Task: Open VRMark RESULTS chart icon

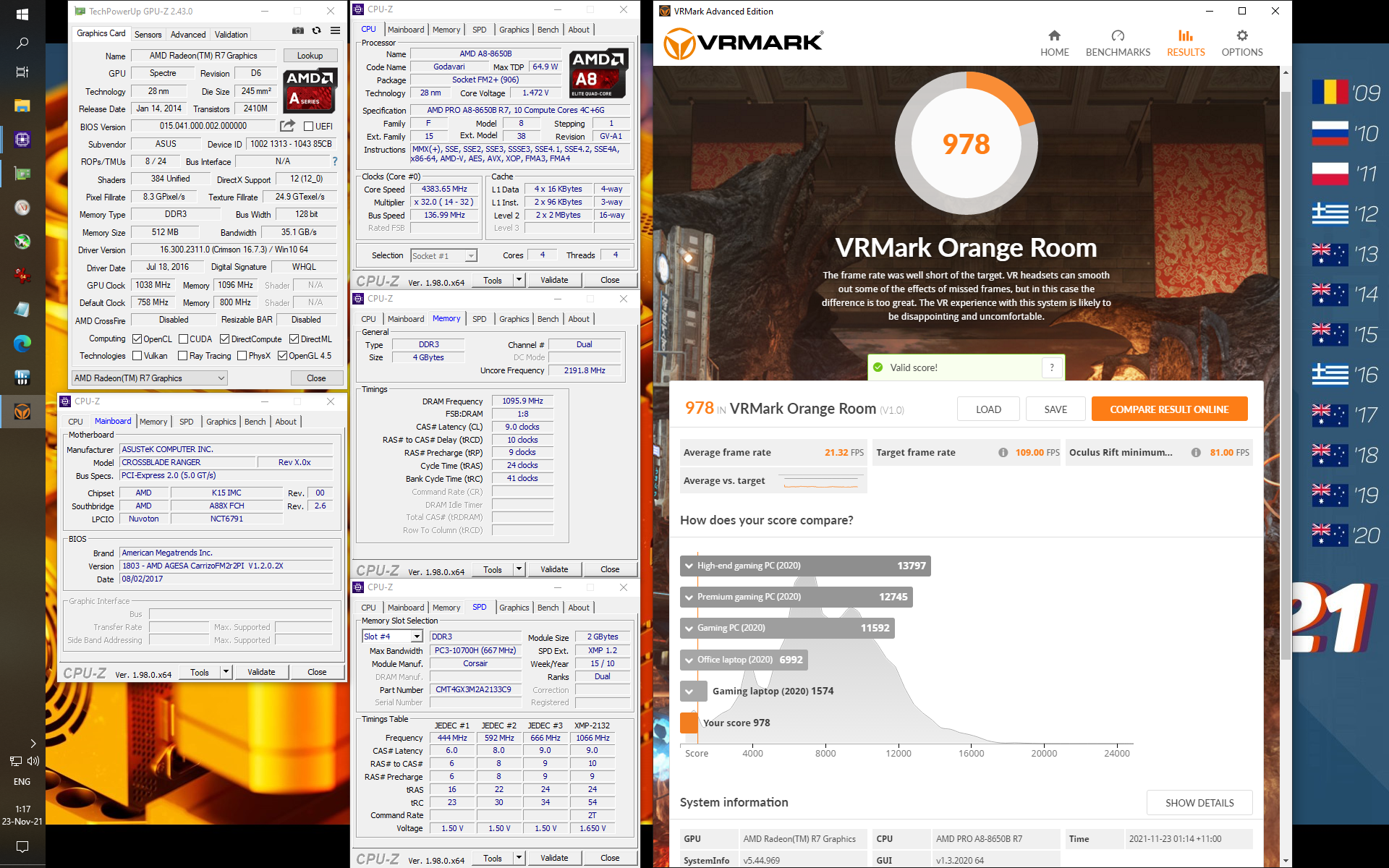Action: [1185, 35]
